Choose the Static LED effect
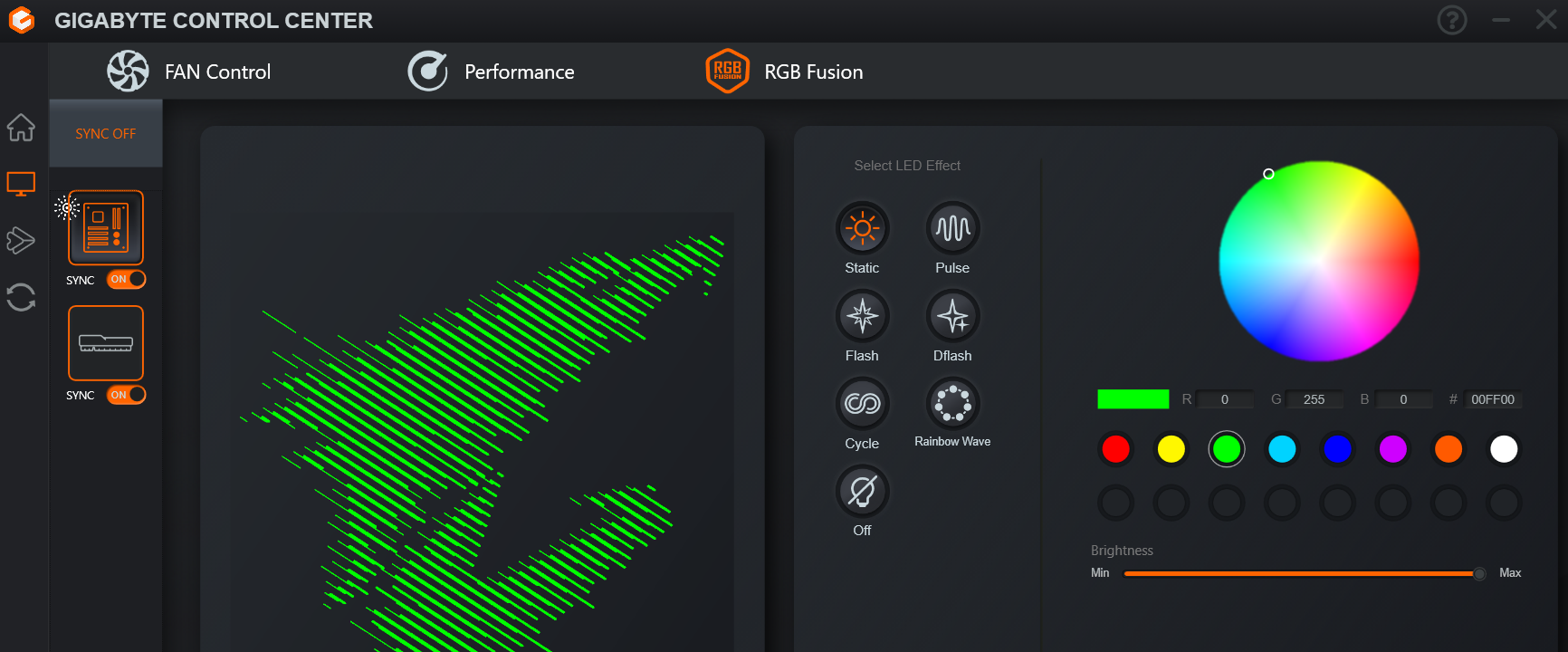This screenshot has width=1568, height=652. click(x=862, y=228)
